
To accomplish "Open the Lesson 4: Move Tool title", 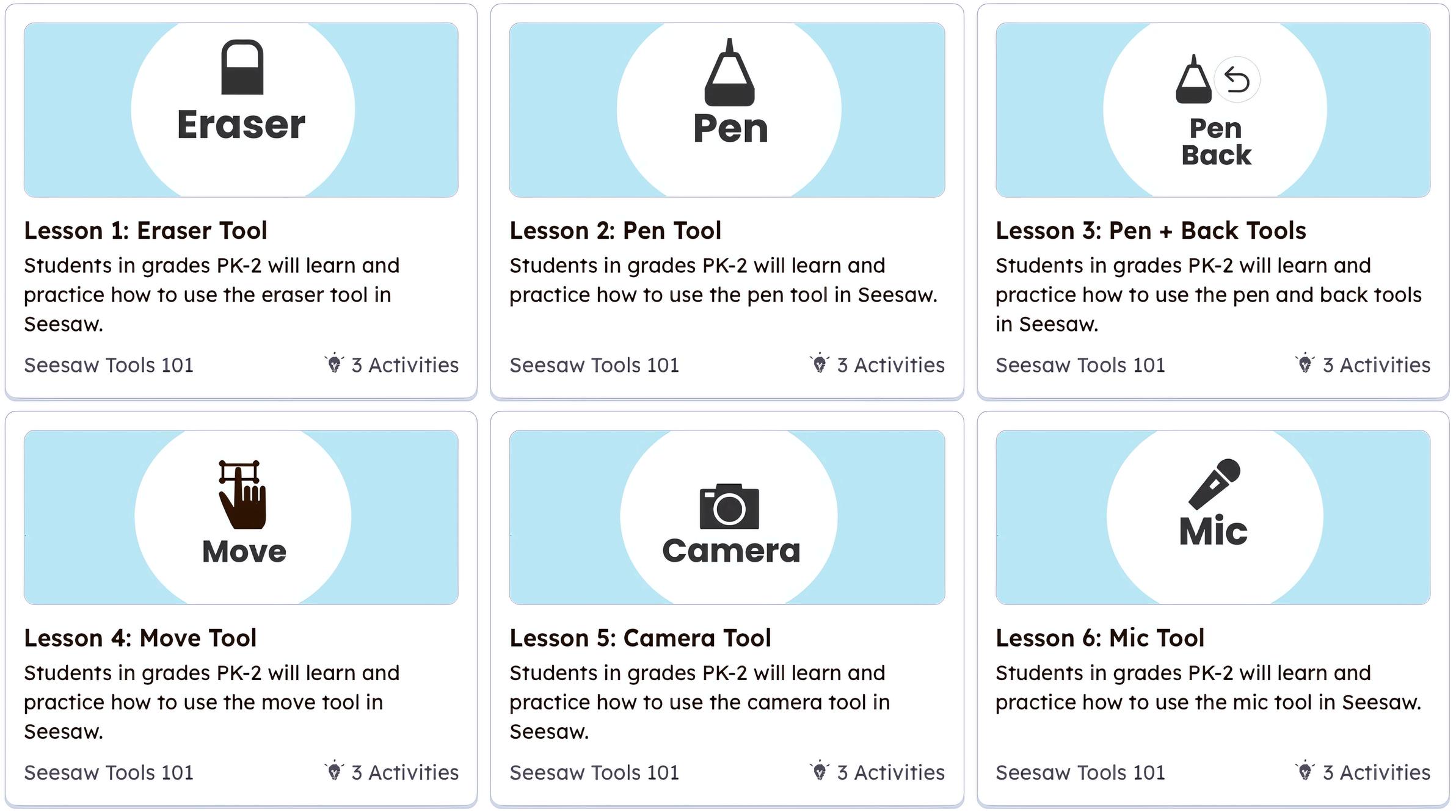I will (x=140, y=638).
